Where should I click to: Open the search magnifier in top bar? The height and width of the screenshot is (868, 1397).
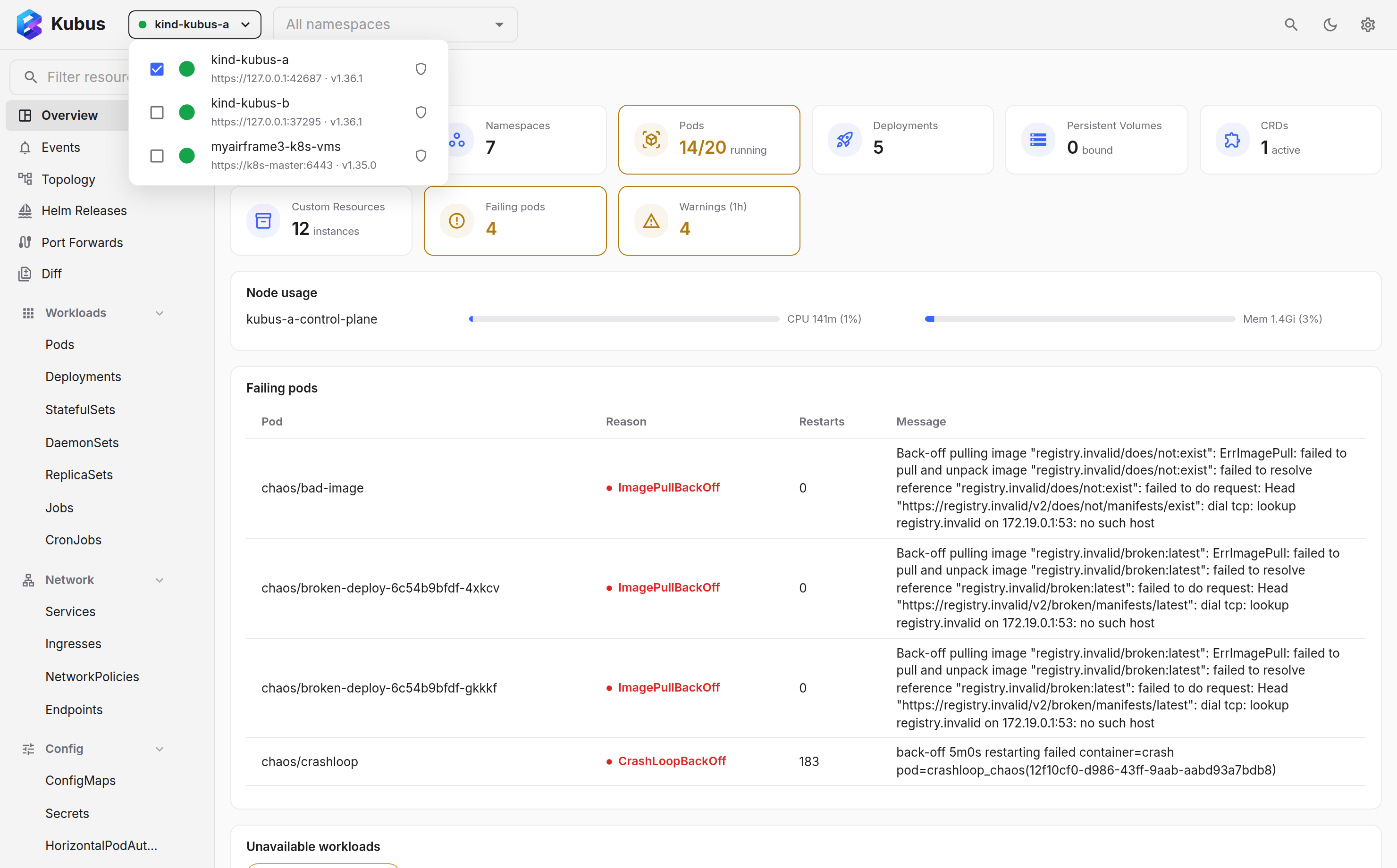(1291, 25)
